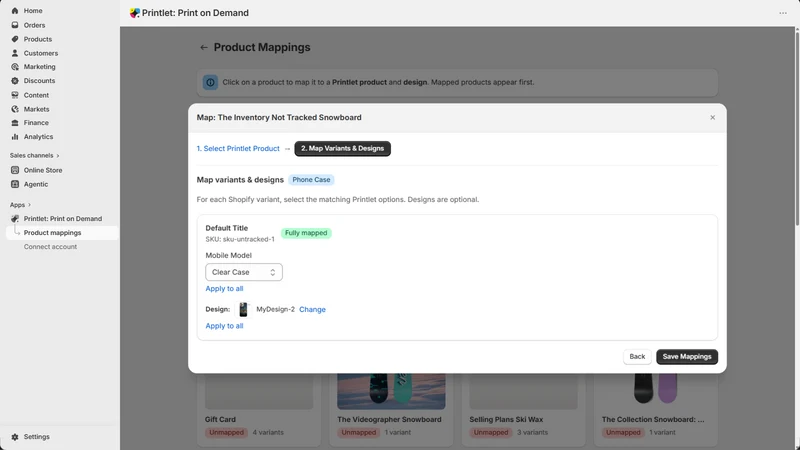Click the Marketing target icon
The height and width of the screenshot is (450, 800).
[x=15, y=67]
